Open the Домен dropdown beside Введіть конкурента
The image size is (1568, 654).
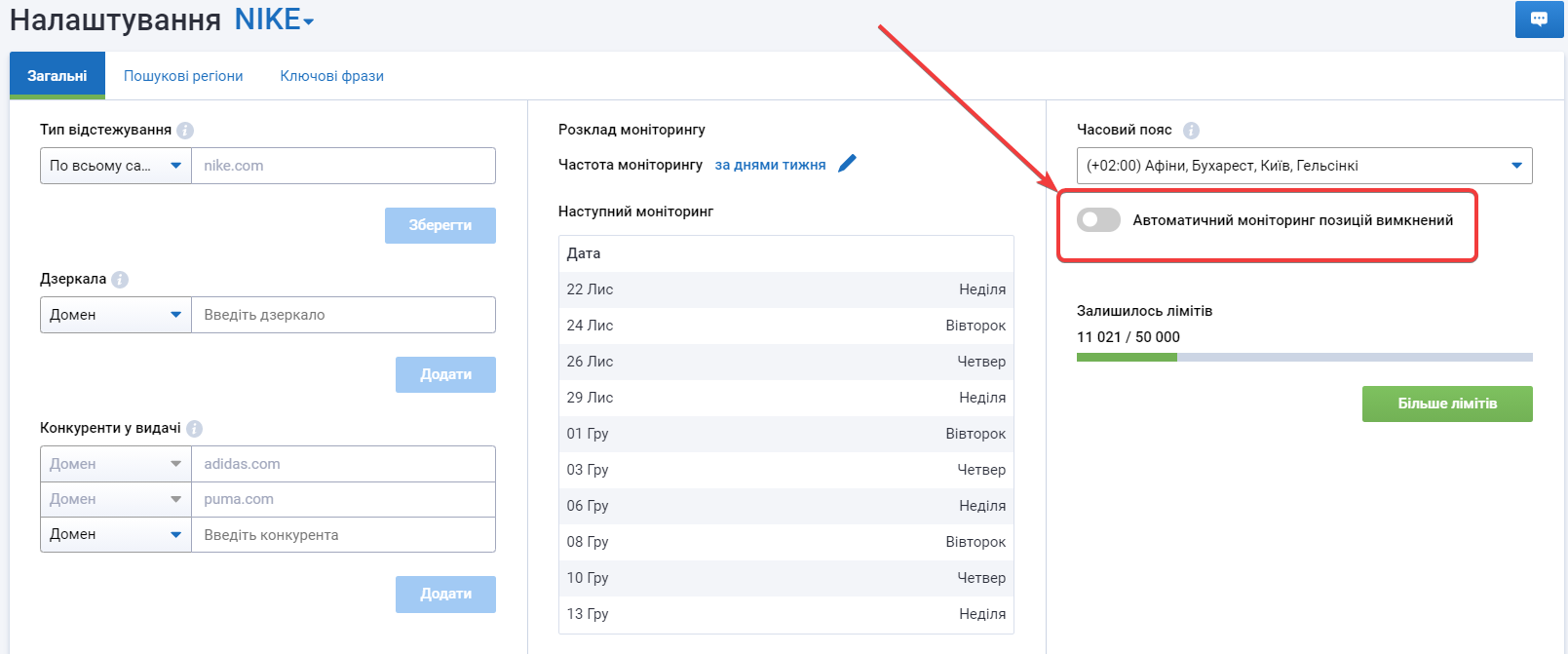[x=115, y=534]
